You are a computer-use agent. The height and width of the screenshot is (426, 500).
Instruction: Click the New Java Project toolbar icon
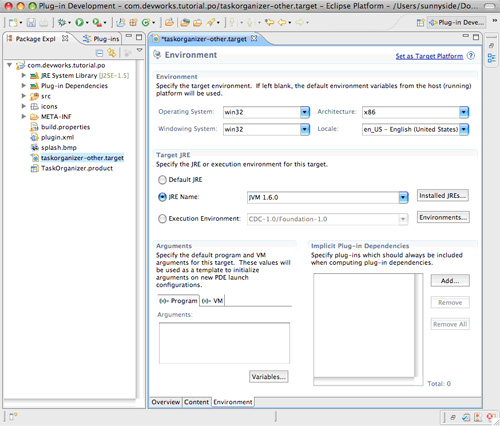click(x=121, y=22)
